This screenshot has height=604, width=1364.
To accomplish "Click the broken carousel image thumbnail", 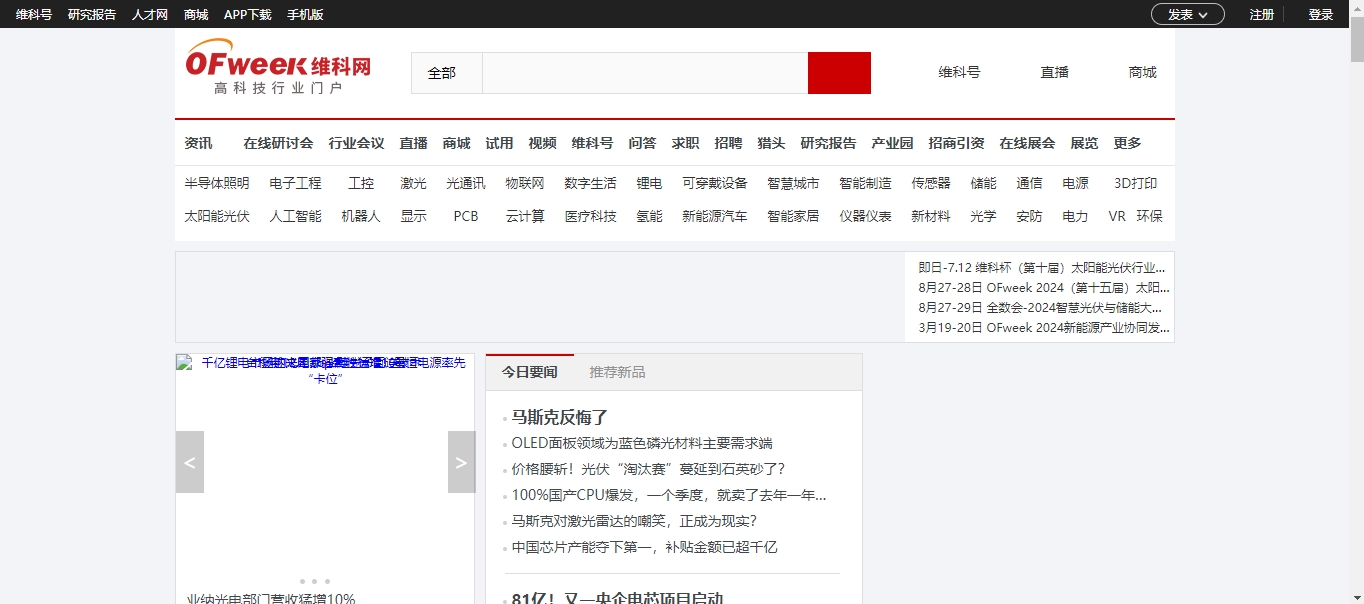I will (184, 362).
